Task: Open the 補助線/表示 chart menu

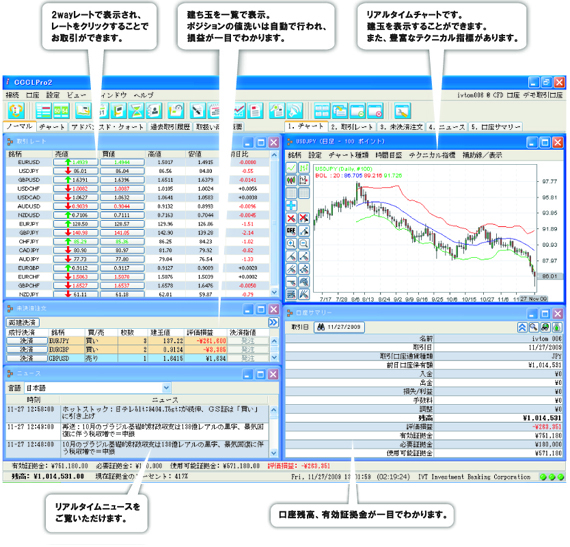Action: click(x=482, y=155)
